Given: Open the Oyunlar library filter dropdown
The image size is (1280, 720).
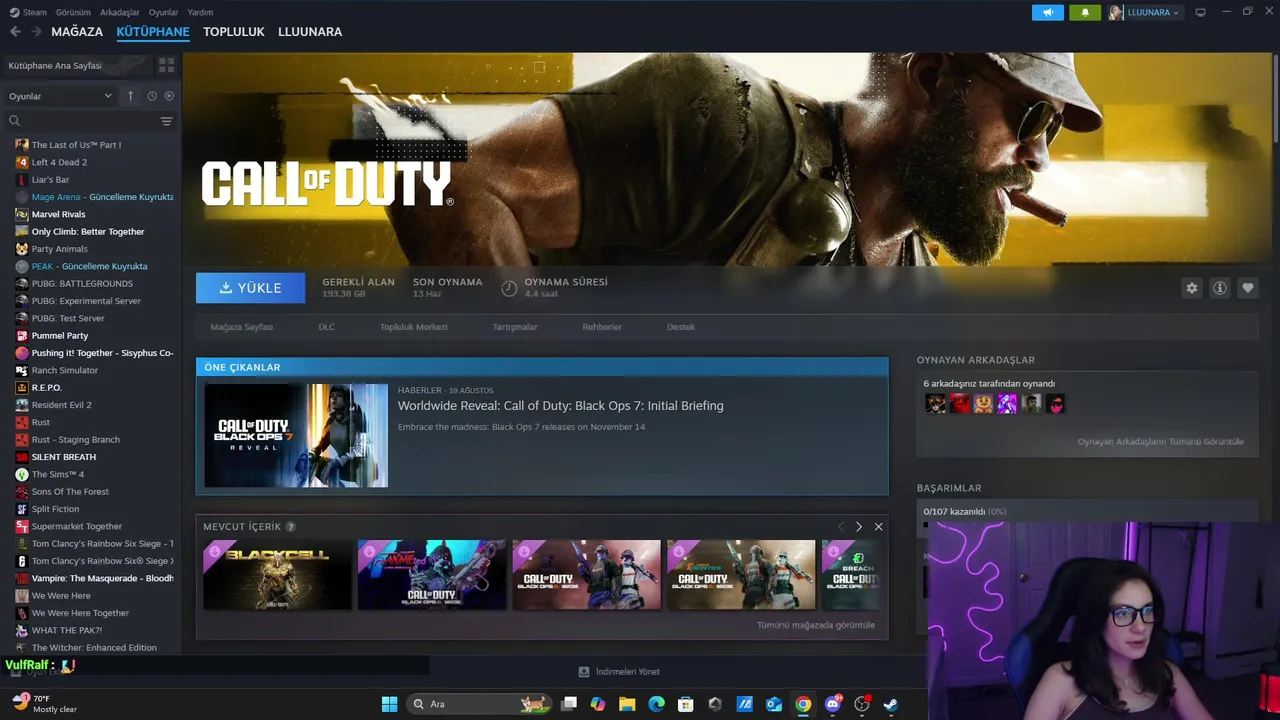Looking at the screenshot, I should (x=60, y=96).
